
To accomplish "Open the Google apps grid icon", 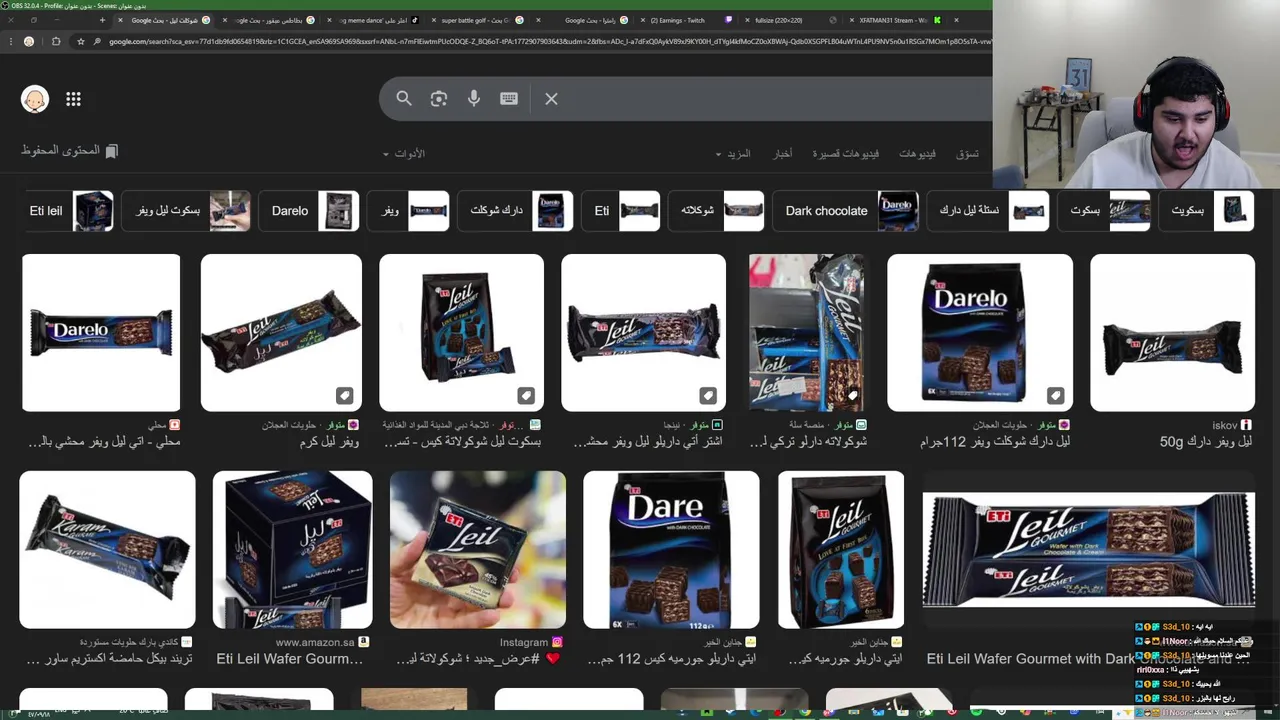I will point(73,99).
